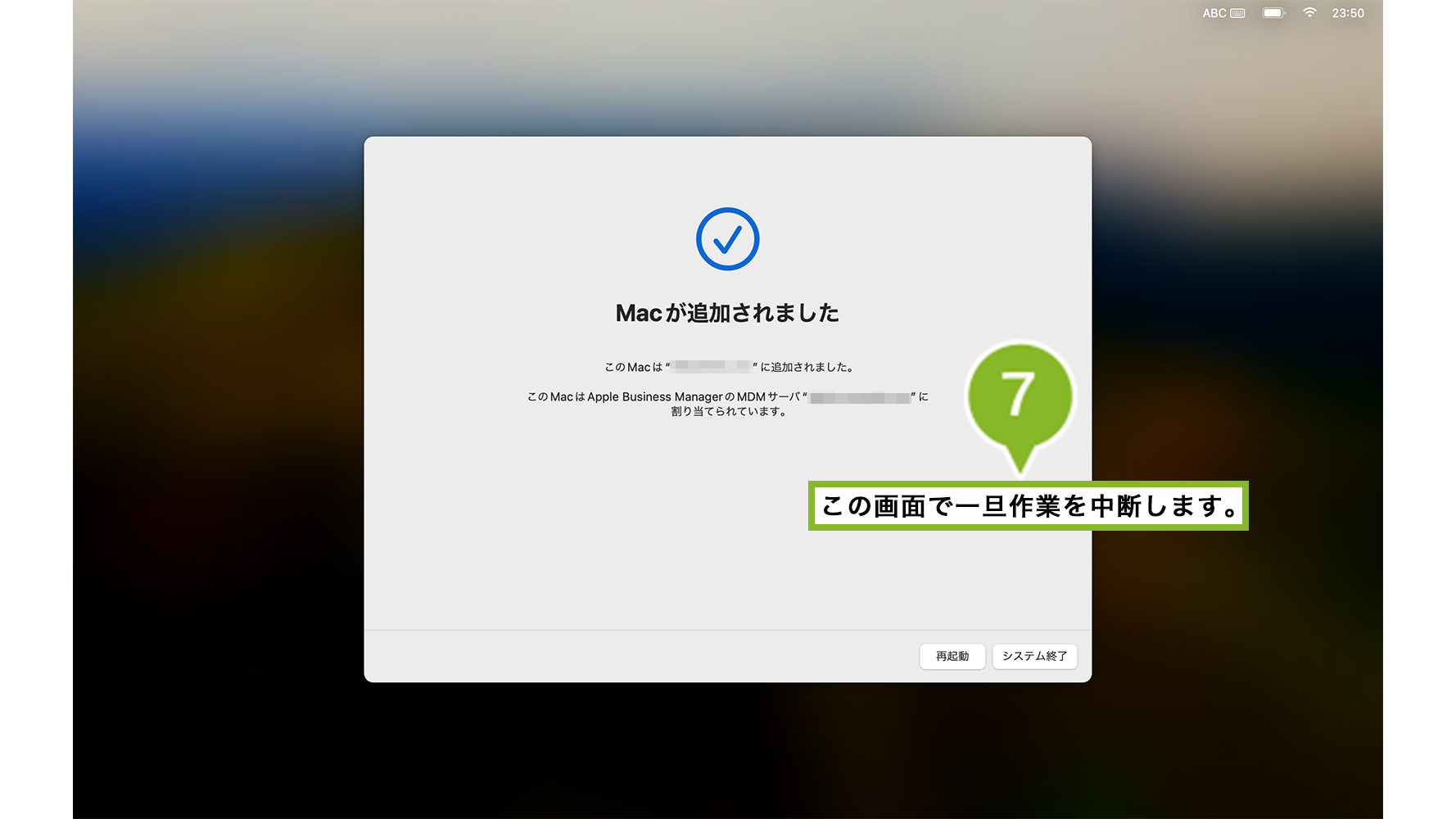Viewport: 1456px width, 819px height.
Task: Open the ABC input source menu
Action: coord(1223,13)
